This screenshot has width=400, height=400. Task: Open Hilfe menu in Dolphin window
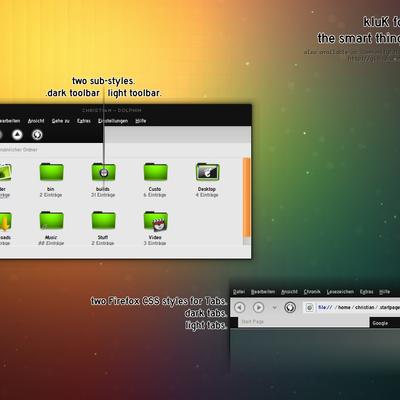pyautogui.click(x=141, y=121)
